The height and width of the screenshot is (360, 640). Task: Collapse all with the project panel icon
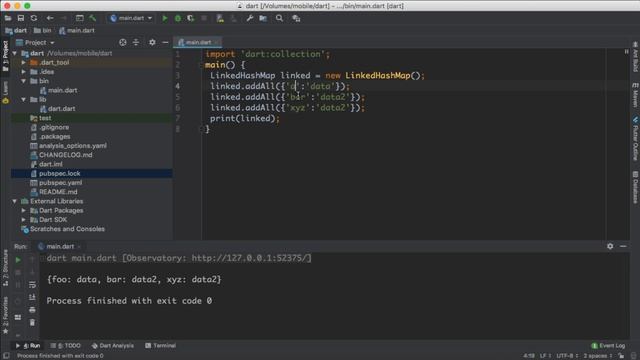pos(136,42)
